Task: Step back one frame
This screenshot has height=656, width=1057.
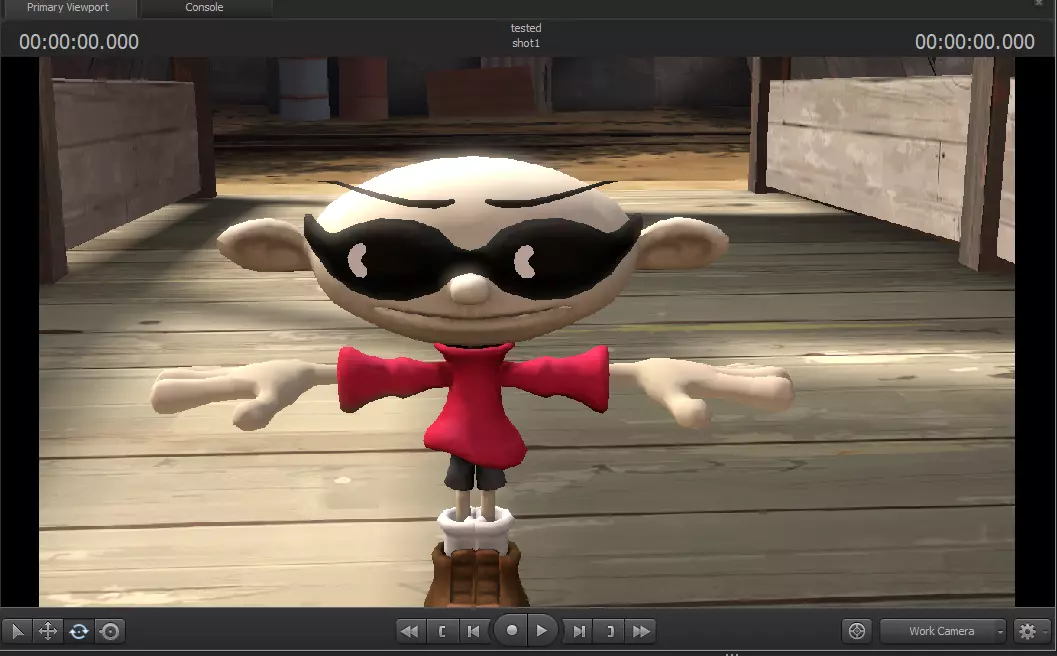Action: click(x=474, y=631)
